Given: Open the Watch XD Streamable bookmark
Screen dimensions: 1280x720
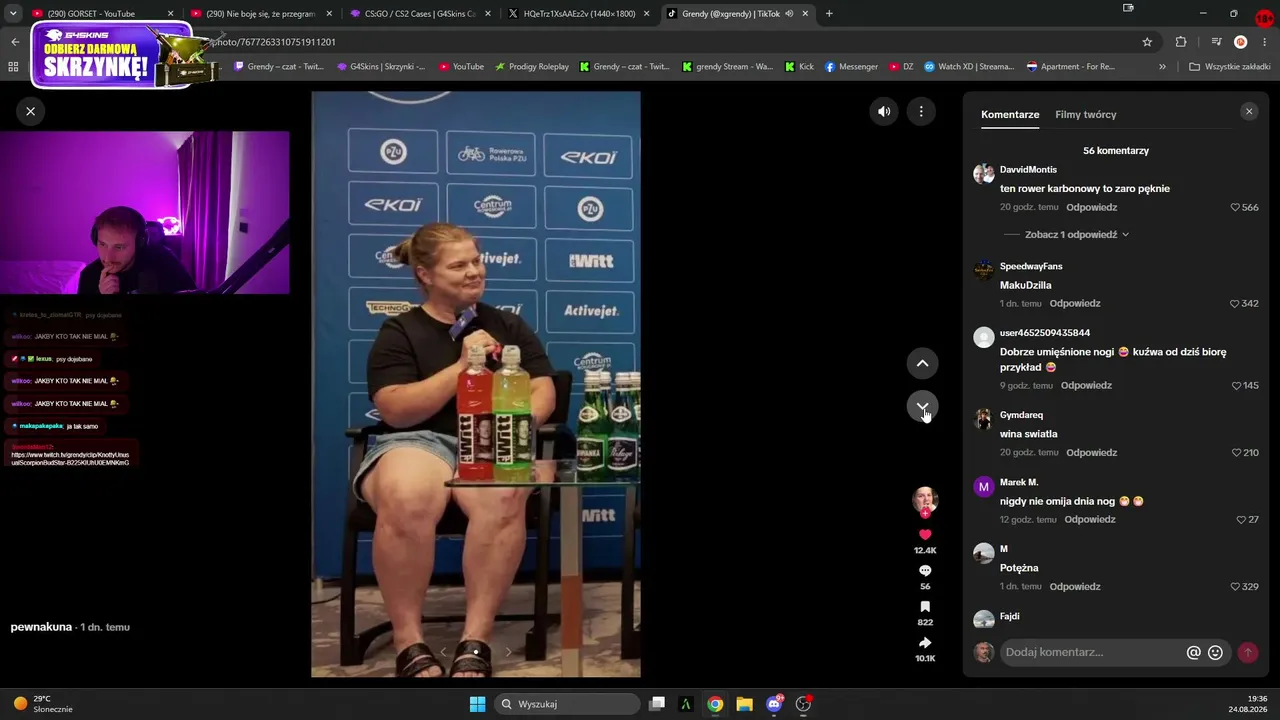Looking at the screenshot, I should tap(969, 67).
